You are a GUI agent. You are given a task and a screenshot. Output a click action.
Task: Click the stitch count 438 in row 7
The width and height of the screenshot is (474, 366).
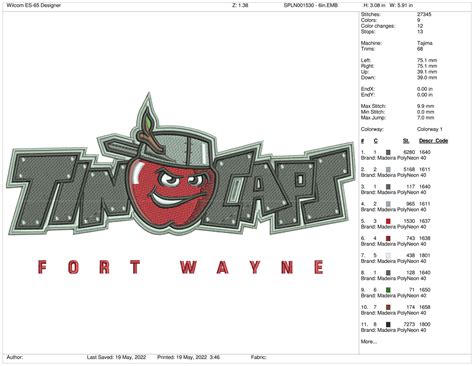pos(410,255)
